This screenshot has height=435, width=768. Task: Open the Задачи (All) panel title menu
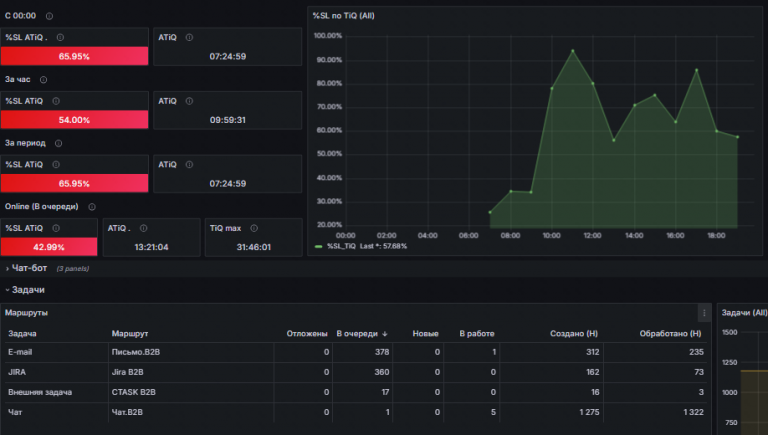pyautogui.click(x=744, y=313)
